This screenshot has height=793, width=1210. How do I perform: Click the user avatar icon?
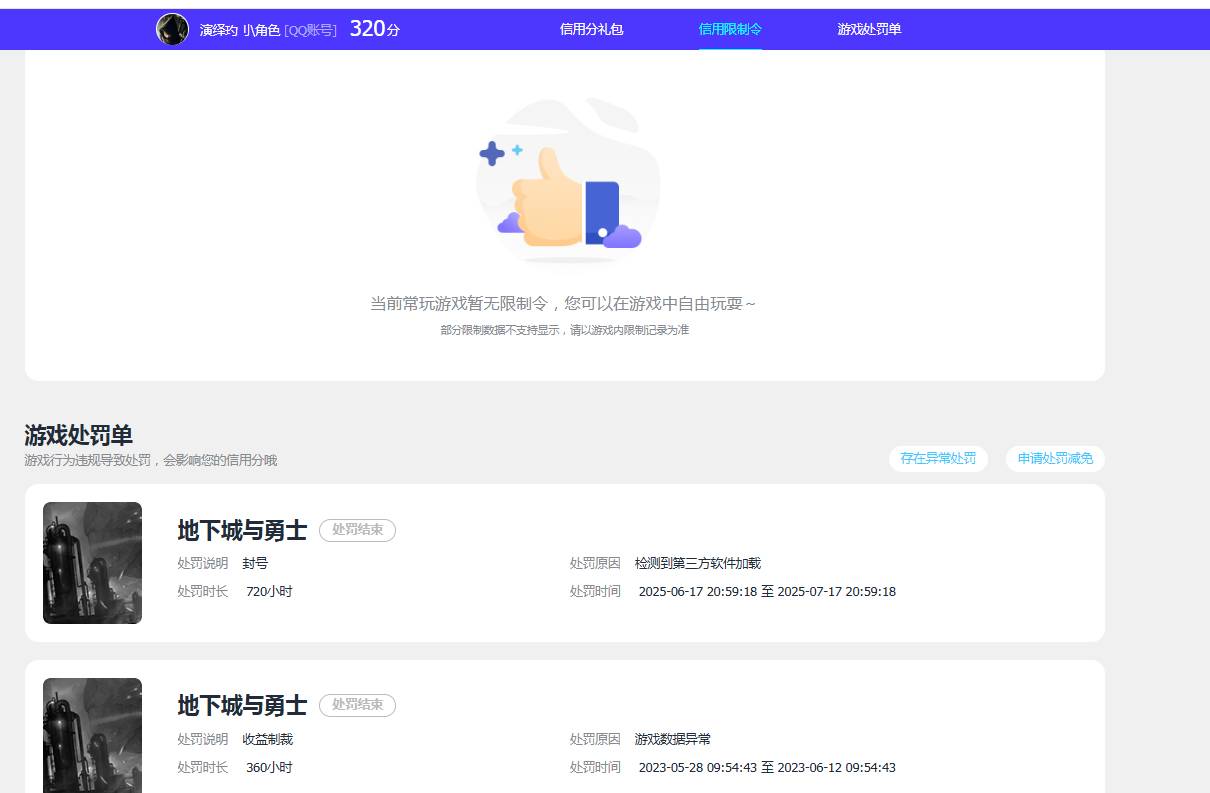(173, 29)
